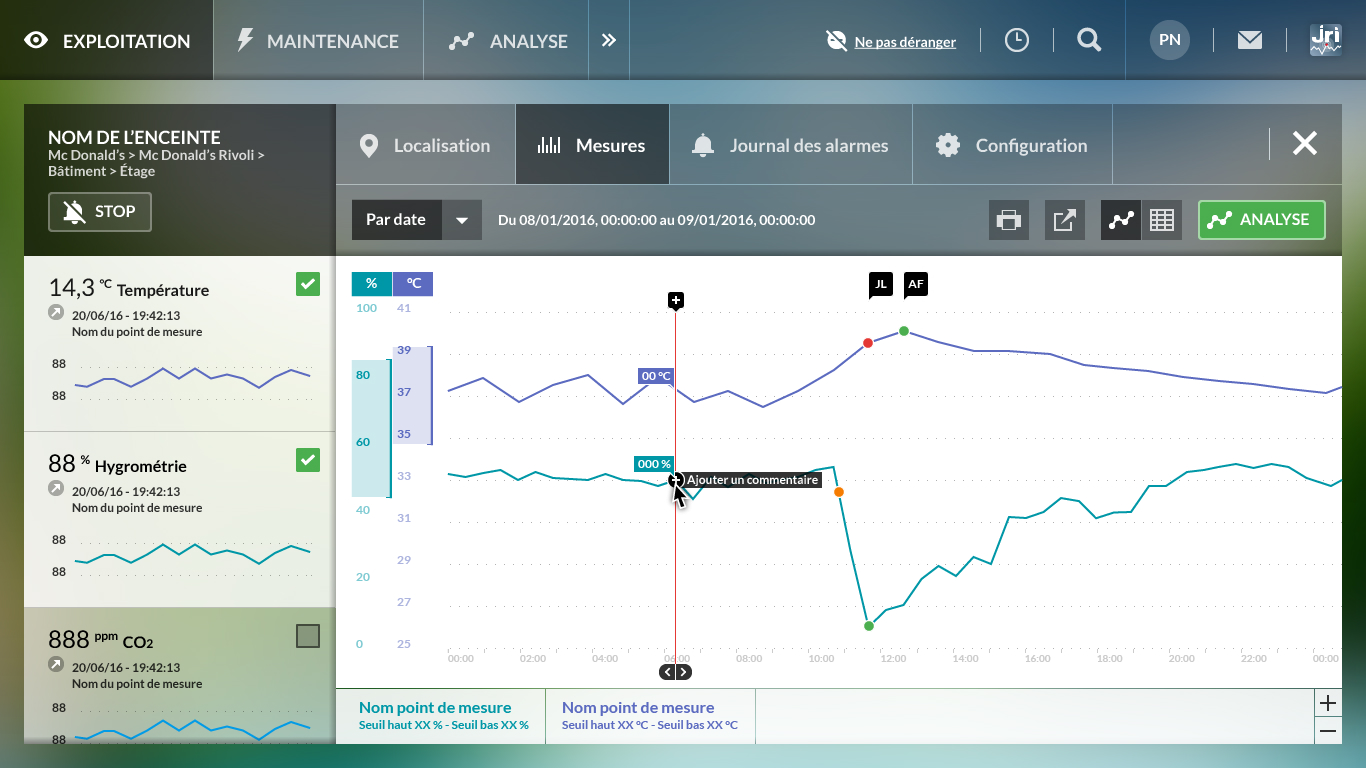Click the JRI logo icon
Screen dimensions: 1366x768
coord(1326,40)
